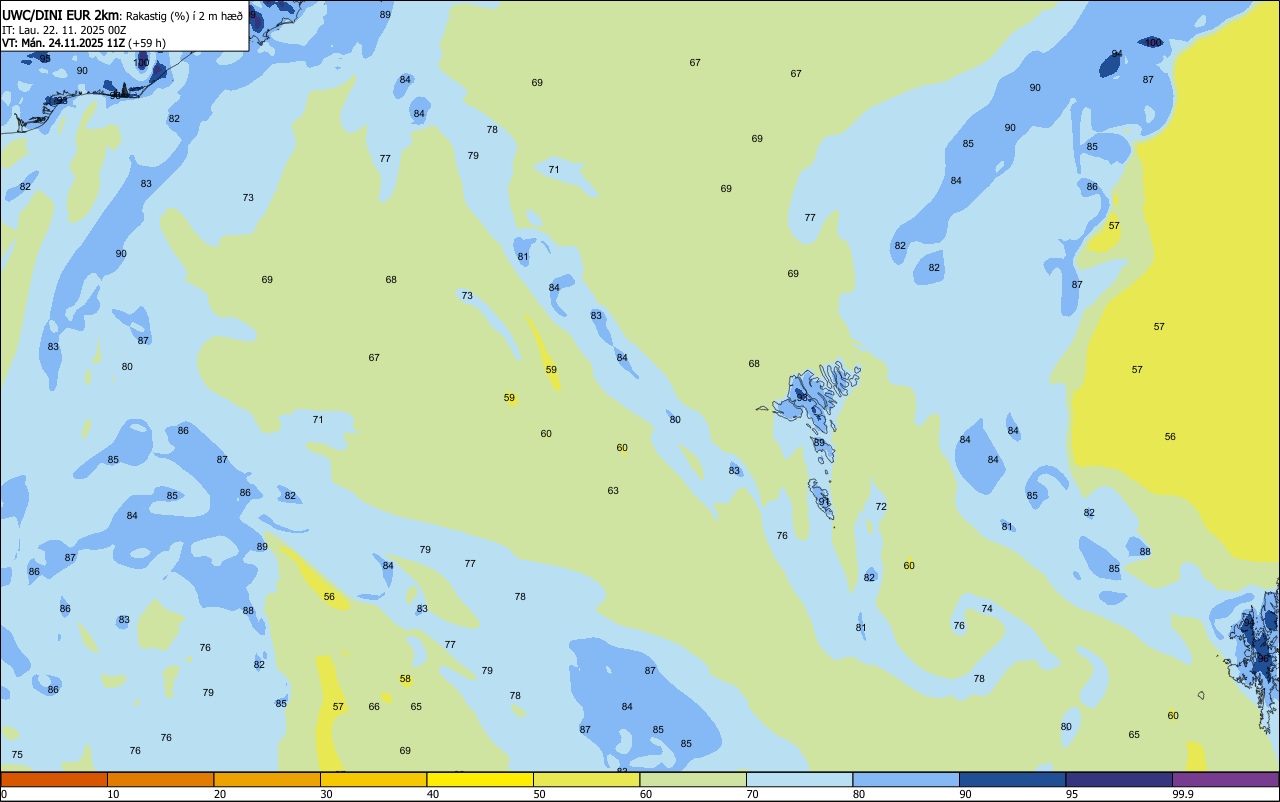
Task: Click the humidity value 91 on the island
Action: click(x=824, y=501)
